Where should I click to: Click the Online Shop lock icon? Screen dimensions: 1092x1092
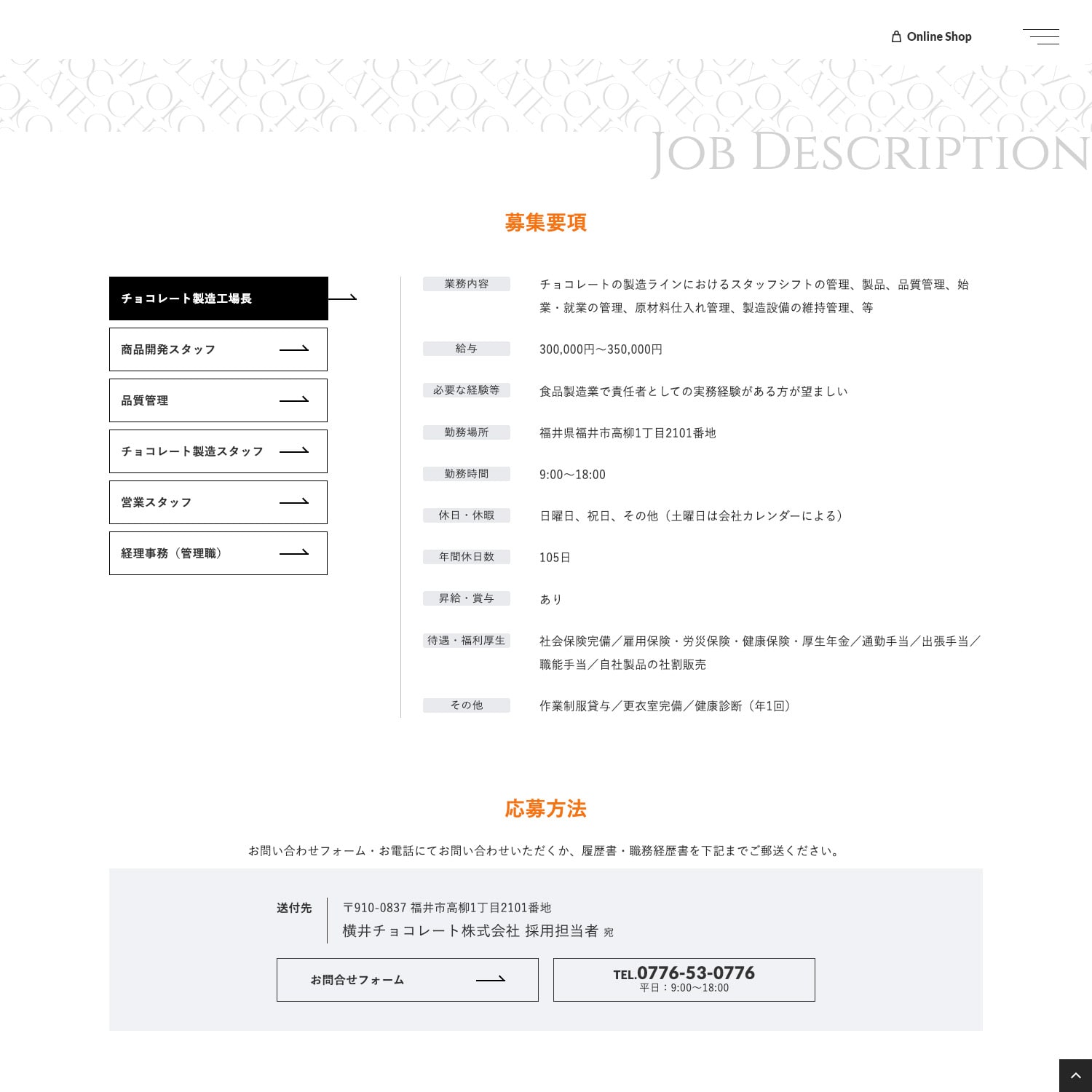[x=896, y=36]
